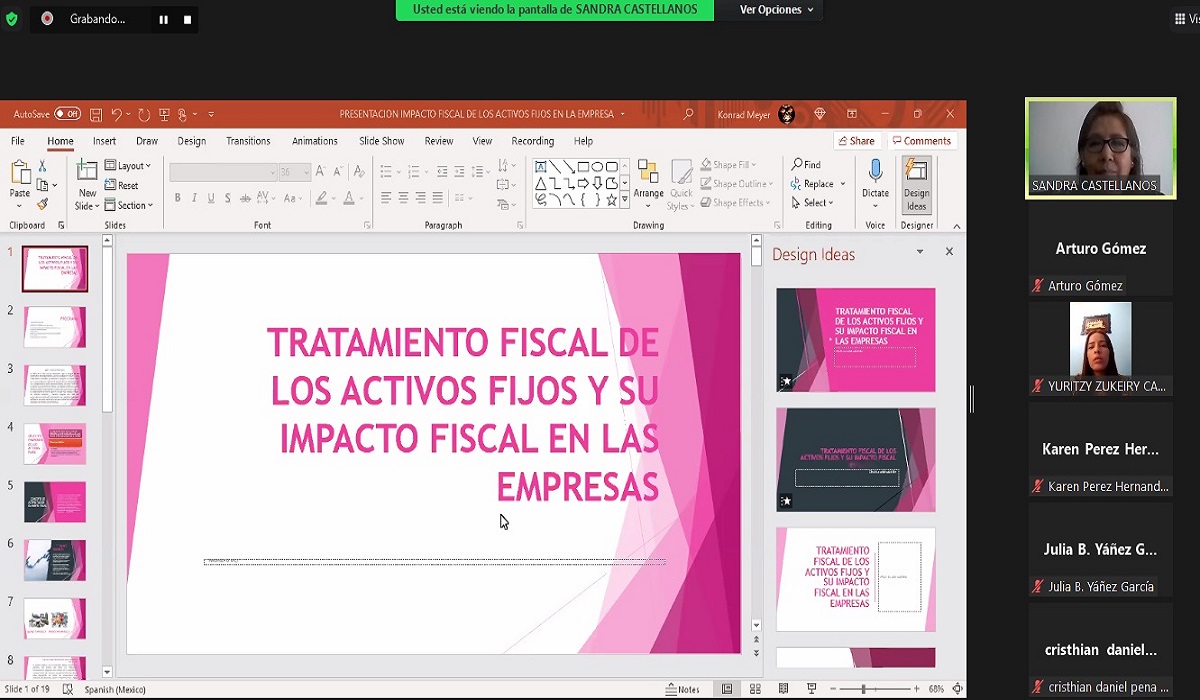Toggle Underline formatting
This screenshot has height=700, width=1200.
coord(211,198)
